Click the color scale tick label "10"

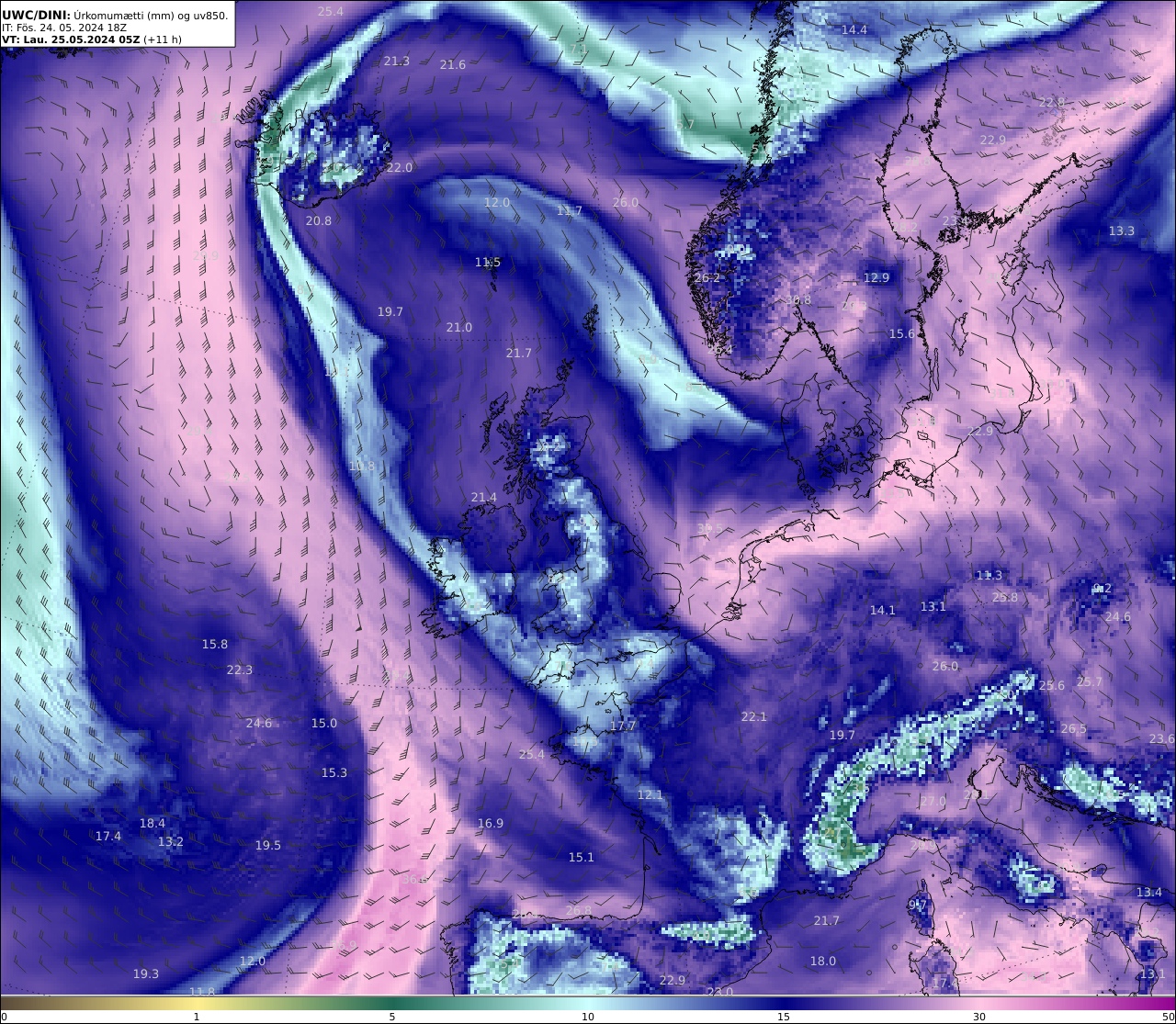588,1017
